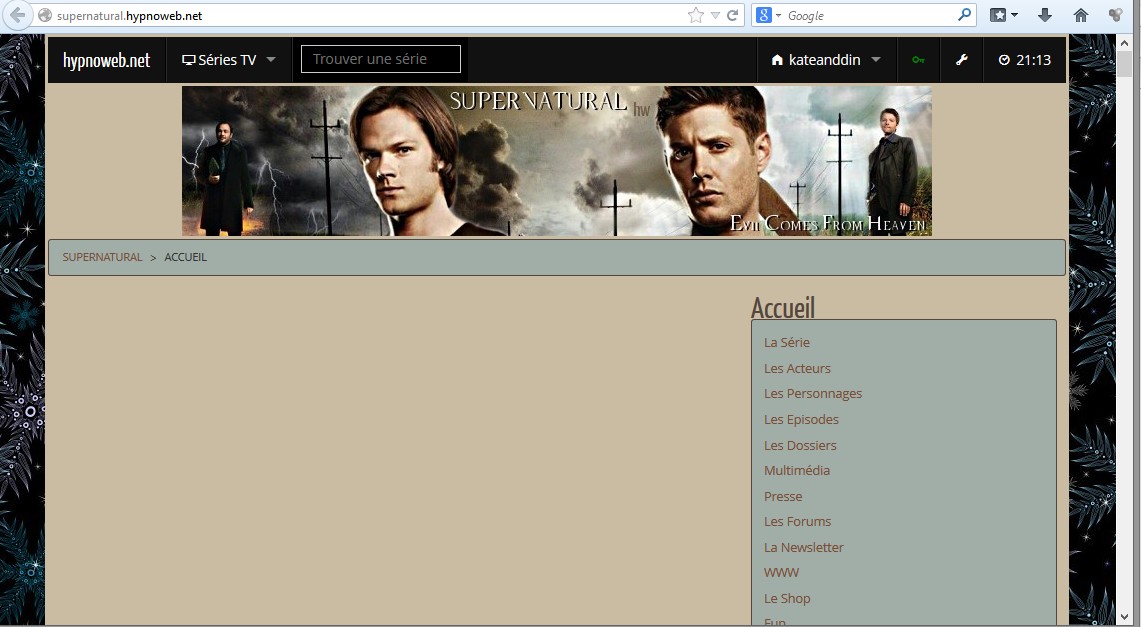
Task: Go back with the browser back arrow
Action: pos(17,15)
